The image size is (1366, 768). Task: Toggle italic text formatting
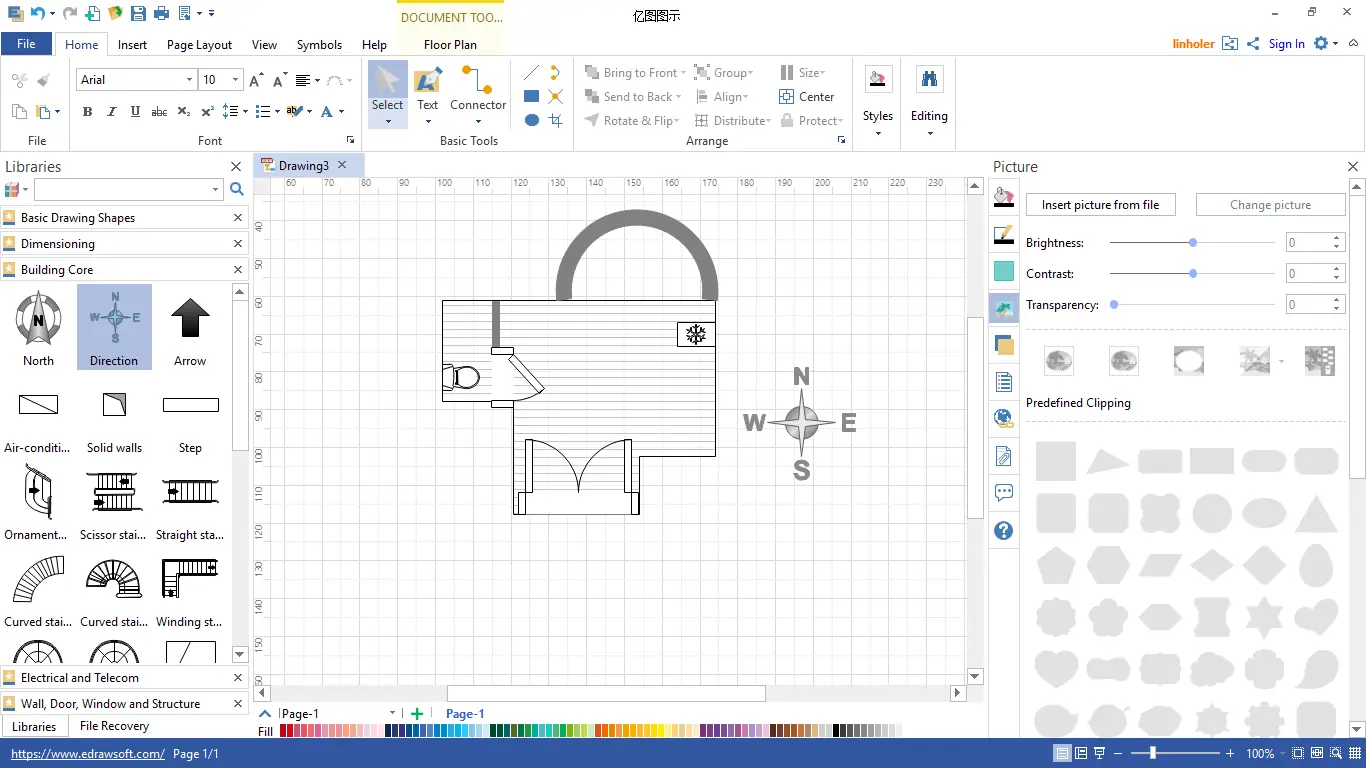[111, 111]
